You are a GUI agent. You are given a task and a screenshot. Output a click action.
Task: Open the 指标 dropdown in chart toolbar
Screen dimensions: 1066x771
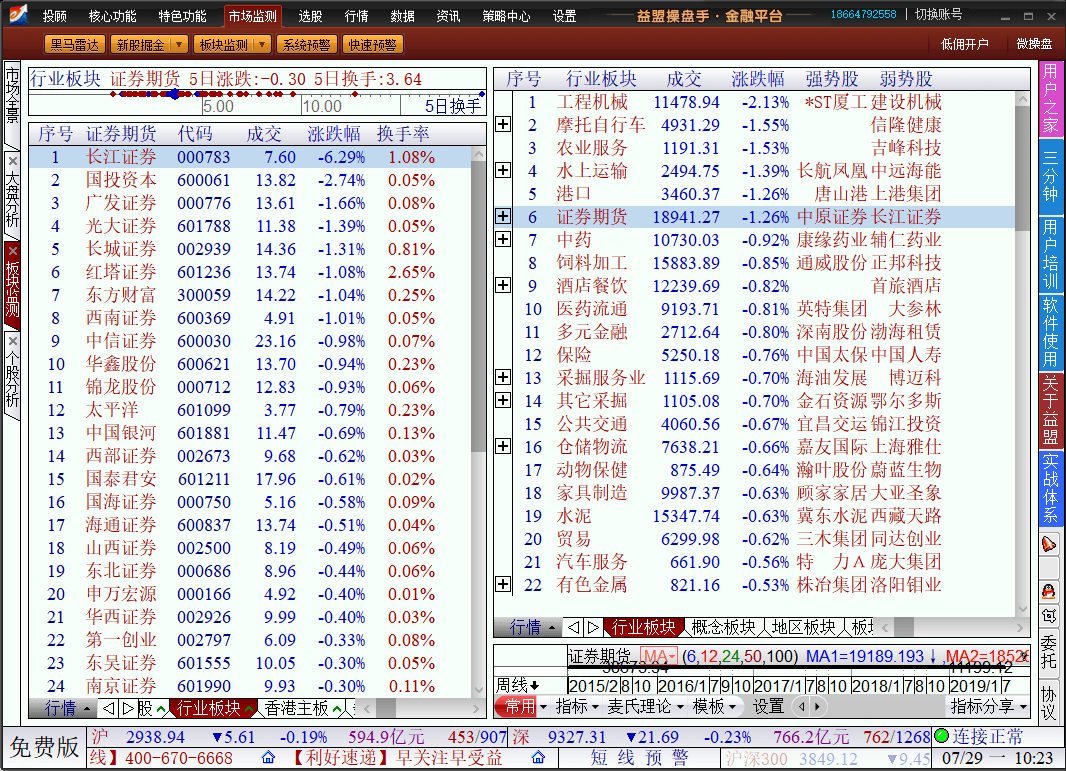click(595, 707)
